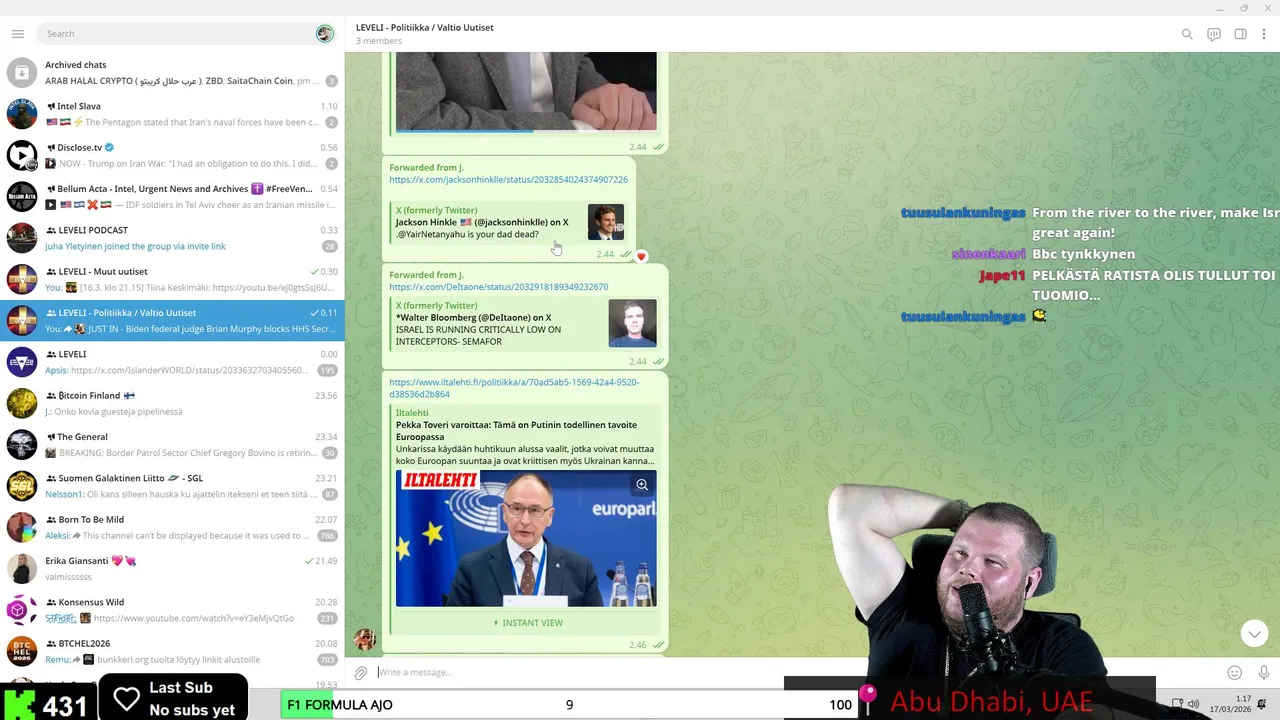Click first 'Forwarded from J.' sender name
This screenshot has height=720, width=1280.
coord(426,167)
